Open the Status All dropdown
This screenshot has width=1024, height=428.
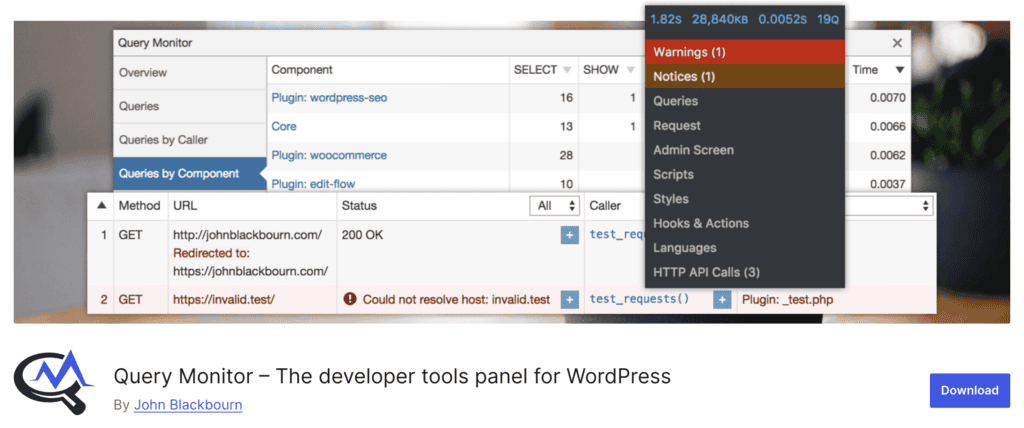pyautogui.click(x=554, y=206)
